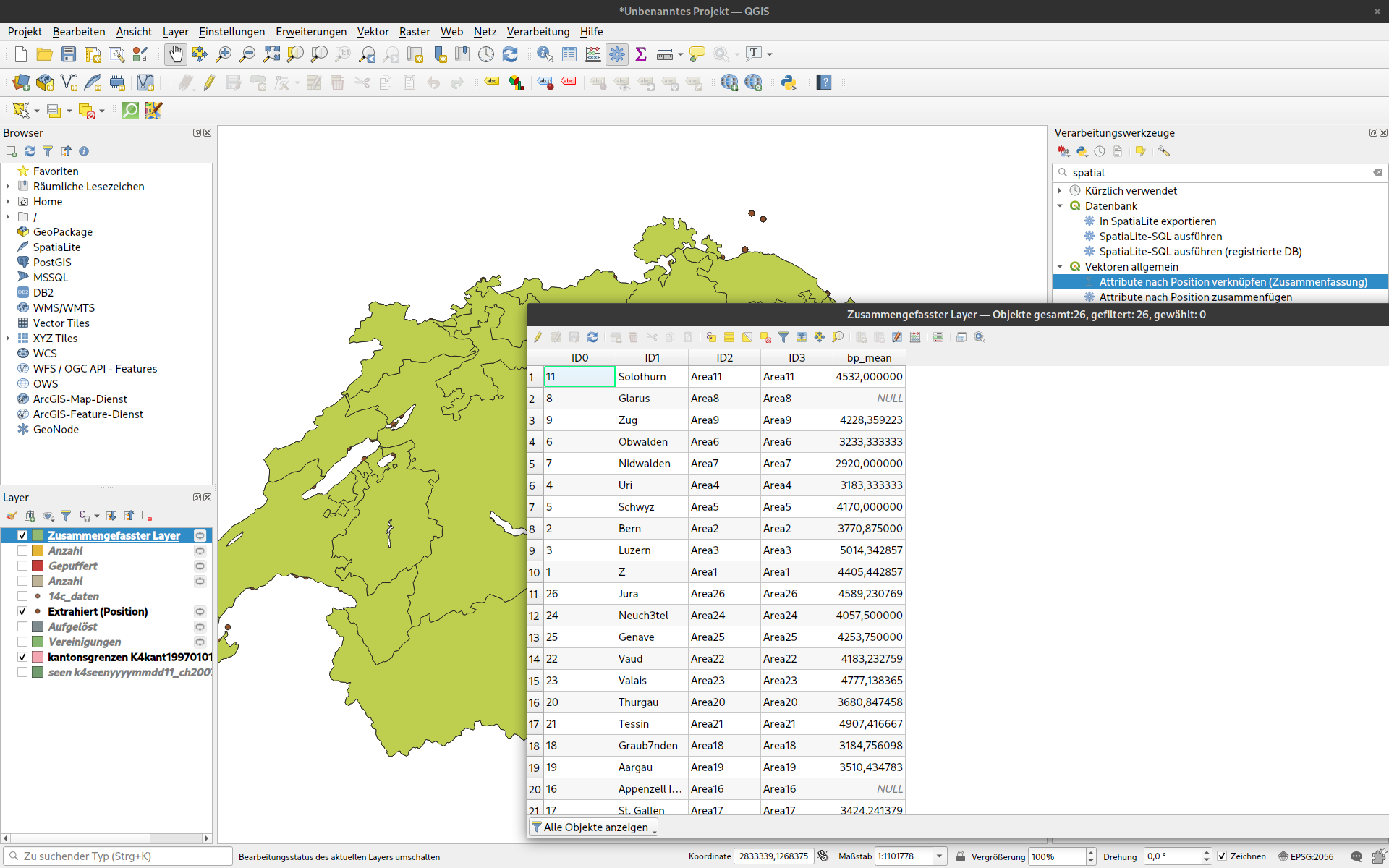
Task: Open the statistical summary sigma icon
Action: (641, 54)
